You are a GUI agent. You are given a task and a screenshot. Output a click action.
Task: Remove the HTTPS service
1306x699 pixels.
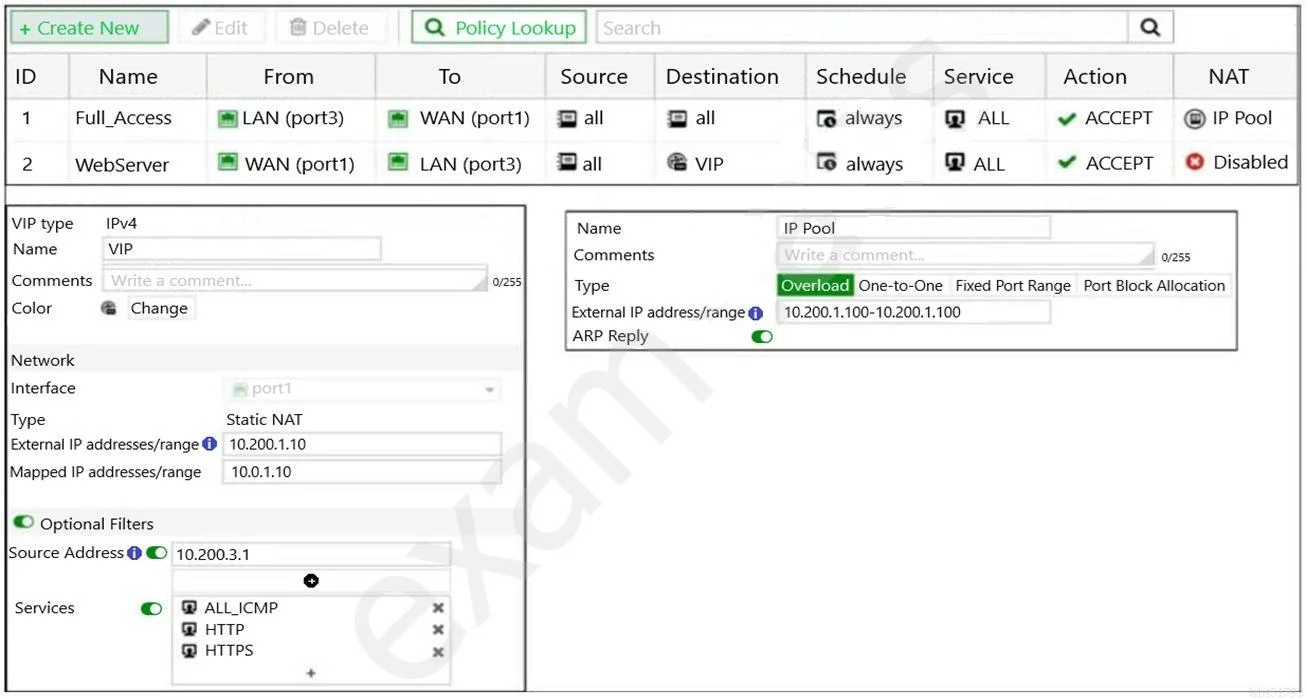coord(438,652)
